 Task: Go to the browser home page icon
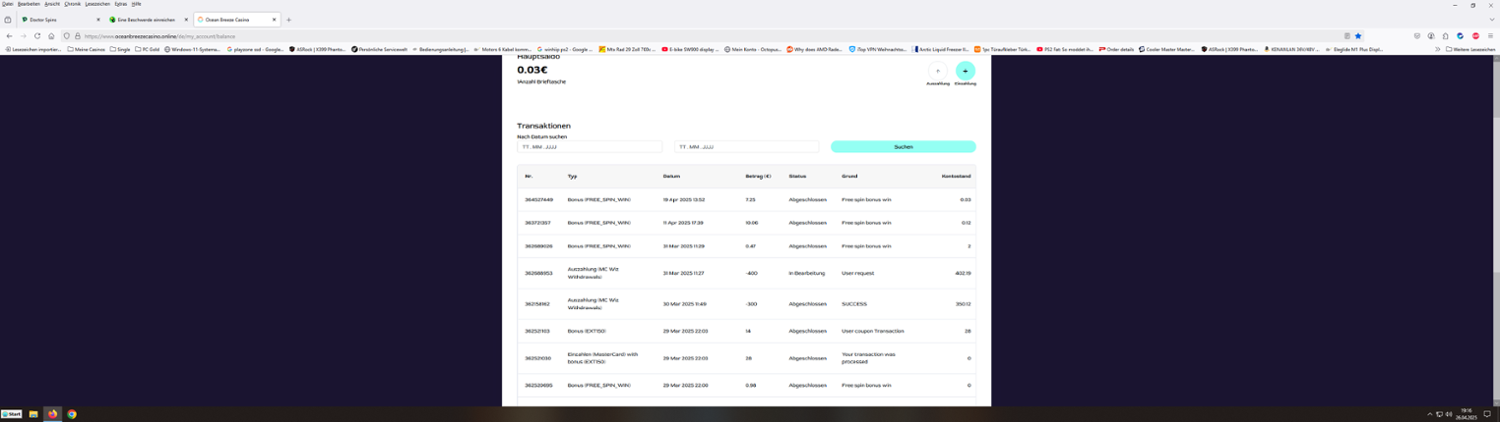51,36
